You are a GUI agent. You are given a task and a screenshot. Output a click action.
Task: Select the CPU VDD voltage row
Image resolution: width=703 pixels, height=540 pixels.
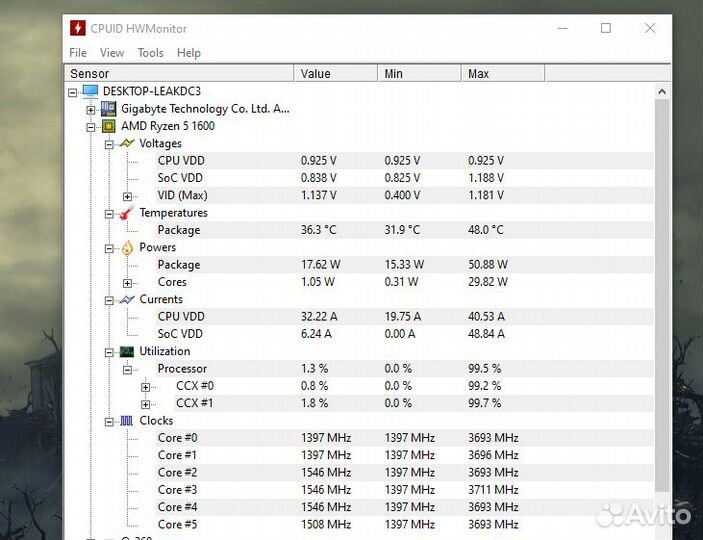(404, 161)
